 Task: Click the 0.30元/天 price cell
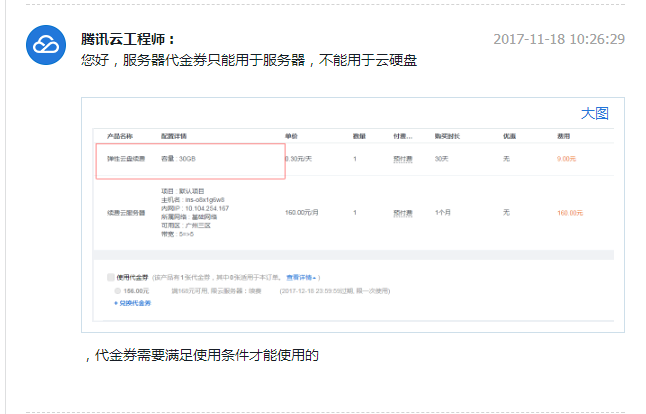[299, 159]
